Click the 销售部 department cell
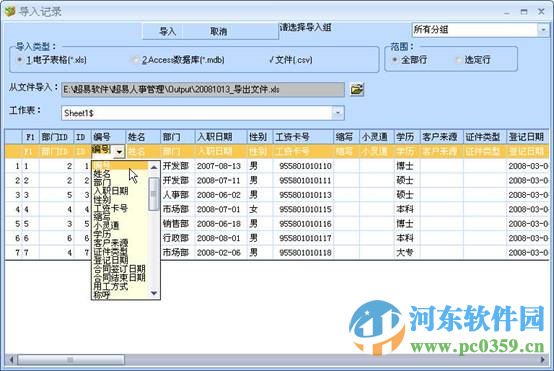Screen dimensions: 554x371 178,224
